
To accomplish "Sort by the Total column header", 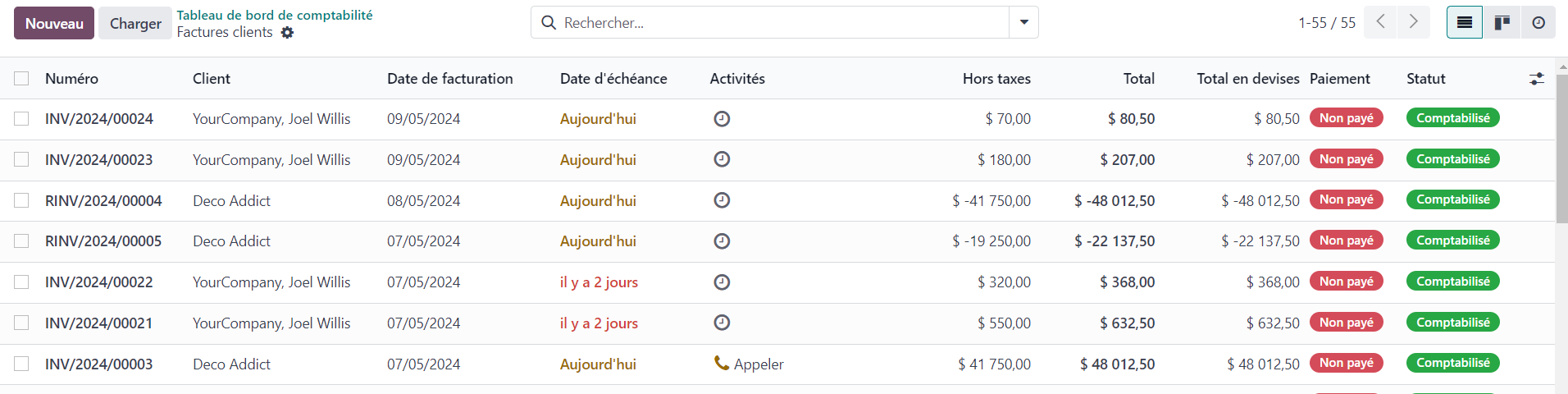I will (x=1139, y=79).
